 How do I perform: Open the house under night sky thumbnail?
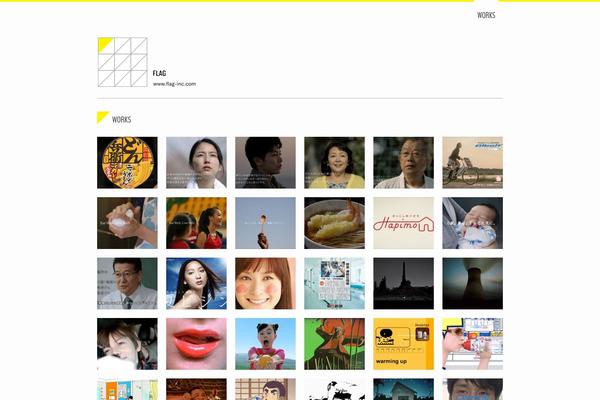point(404,389)
